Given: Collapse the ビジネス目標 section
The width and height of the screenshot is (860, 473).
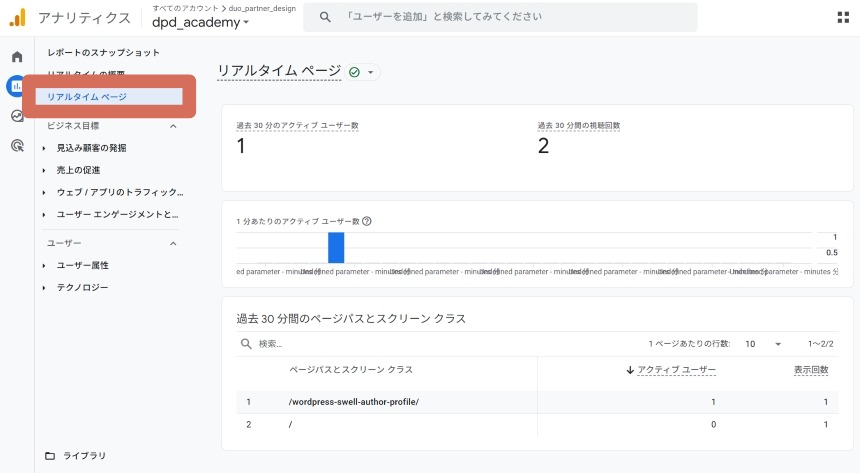Looking at the screenshot, I should click(x=172, y=126).
